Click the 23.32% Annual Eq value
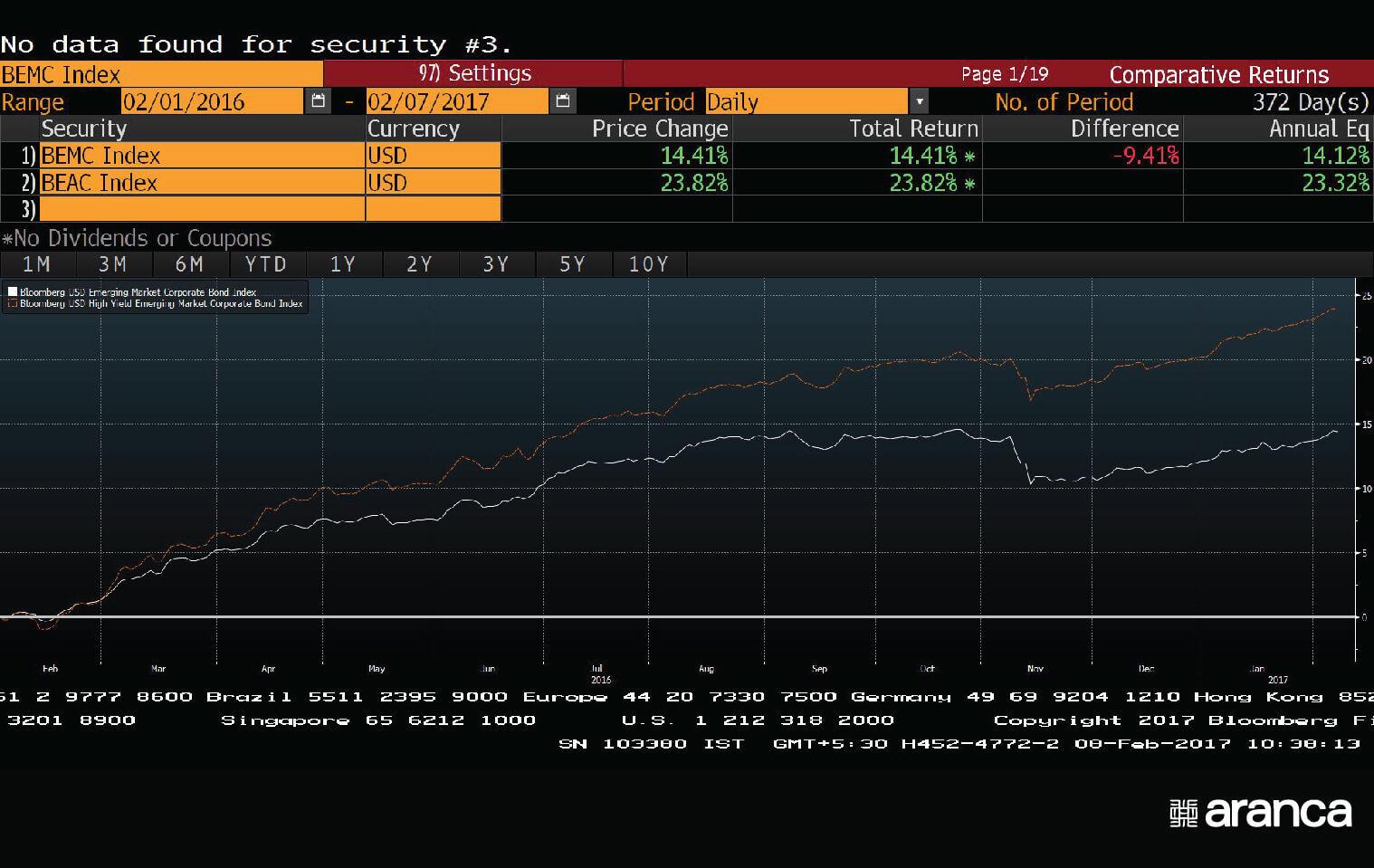This screenshot has width=1374, height=868. 1336,183
